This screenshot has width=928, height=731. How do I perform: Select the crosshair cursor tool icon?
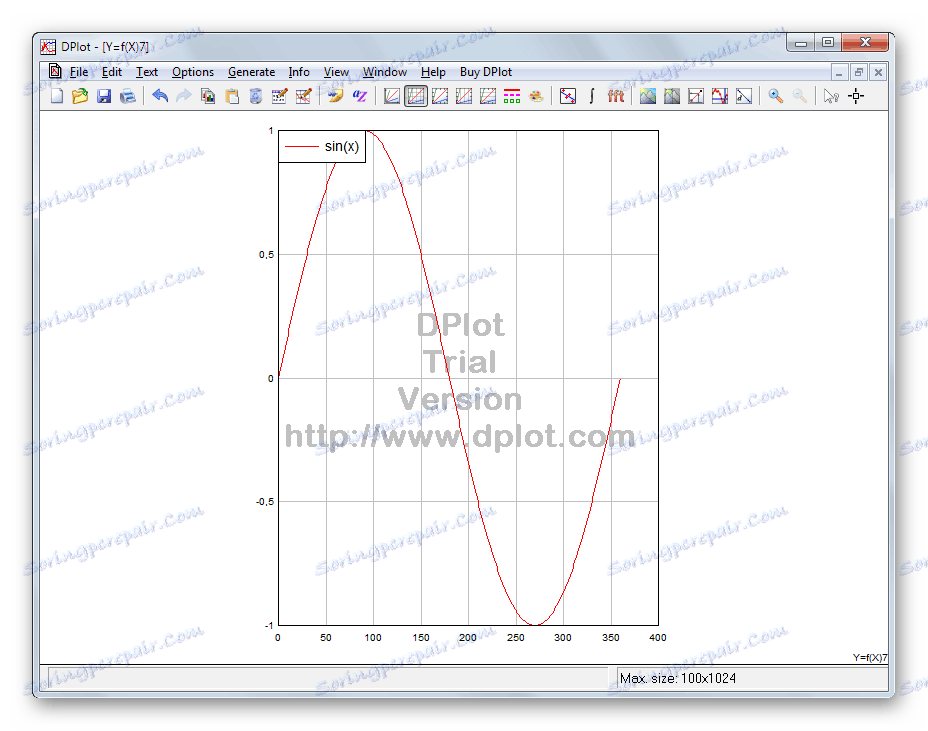pos(856,96)
